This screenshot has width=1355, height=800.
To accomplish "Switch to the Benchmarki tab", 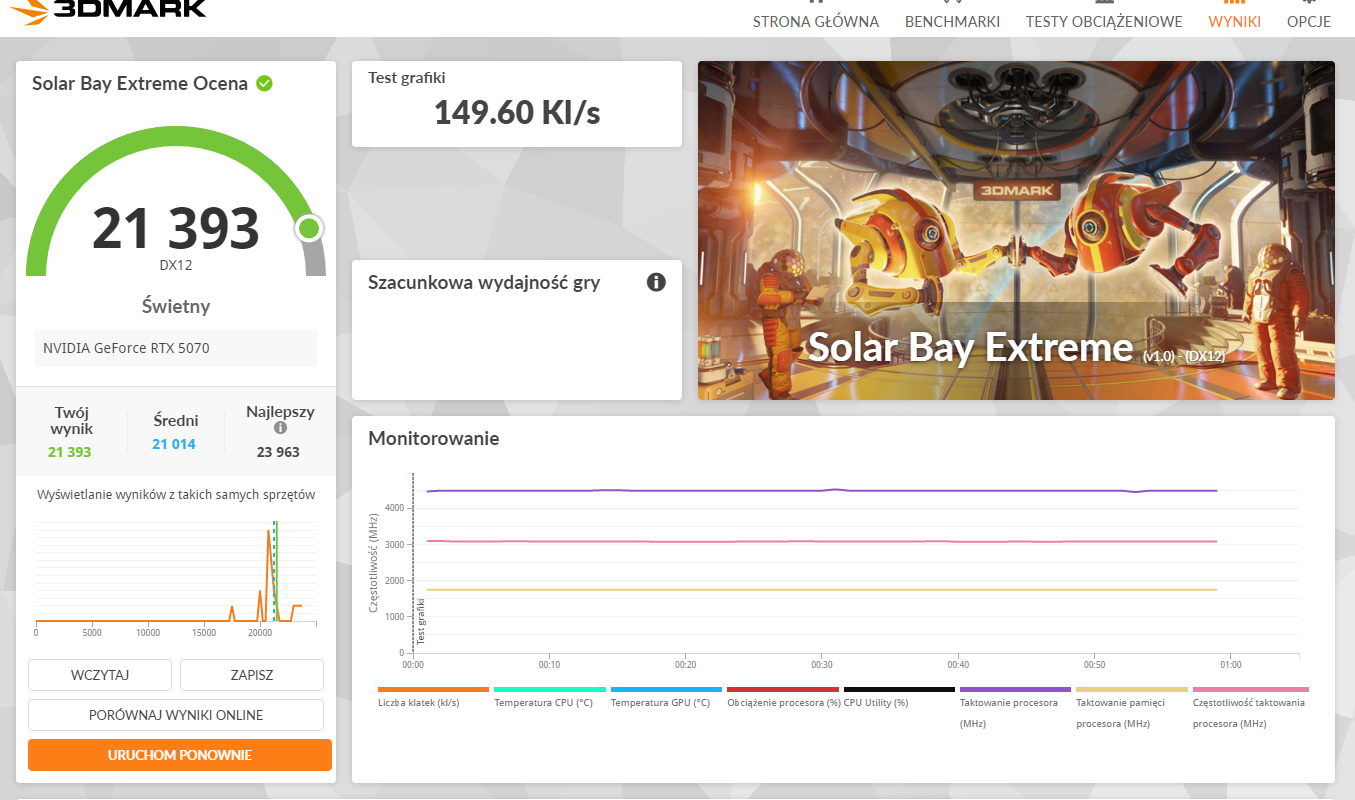I will [x=952, y=22].
